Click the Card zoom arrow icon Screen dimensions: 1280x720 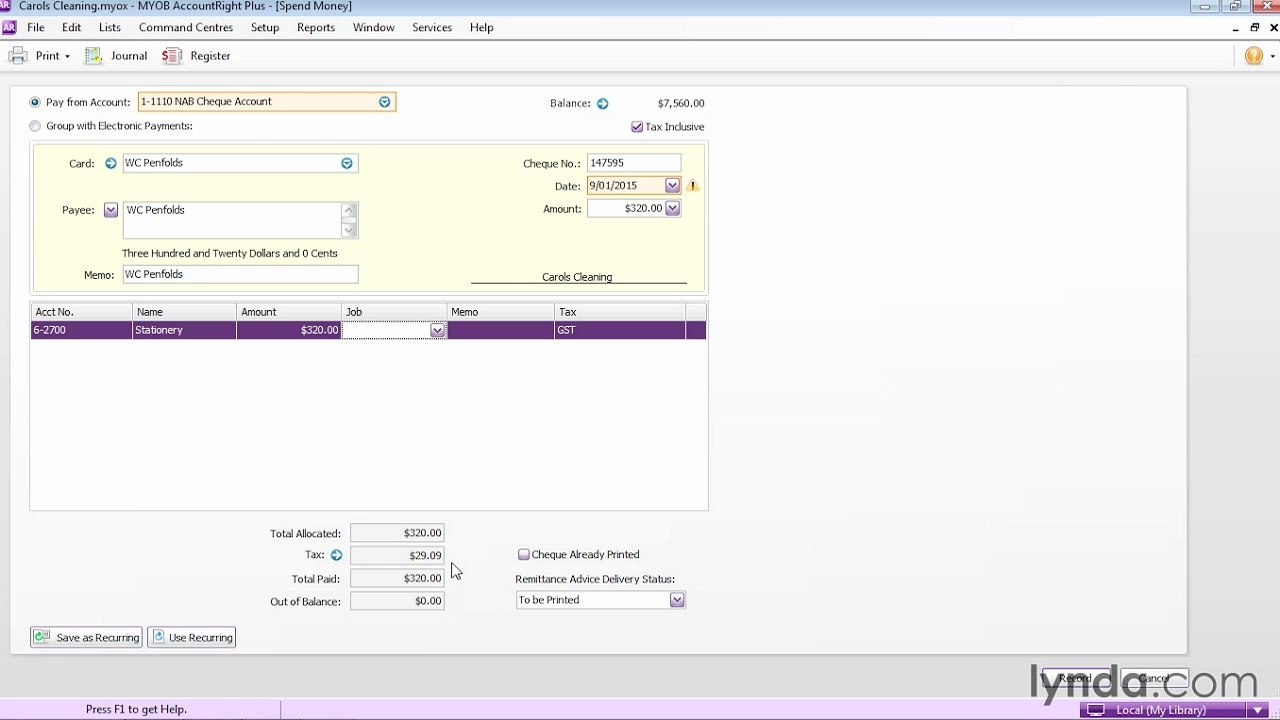(x=110, y=163)
